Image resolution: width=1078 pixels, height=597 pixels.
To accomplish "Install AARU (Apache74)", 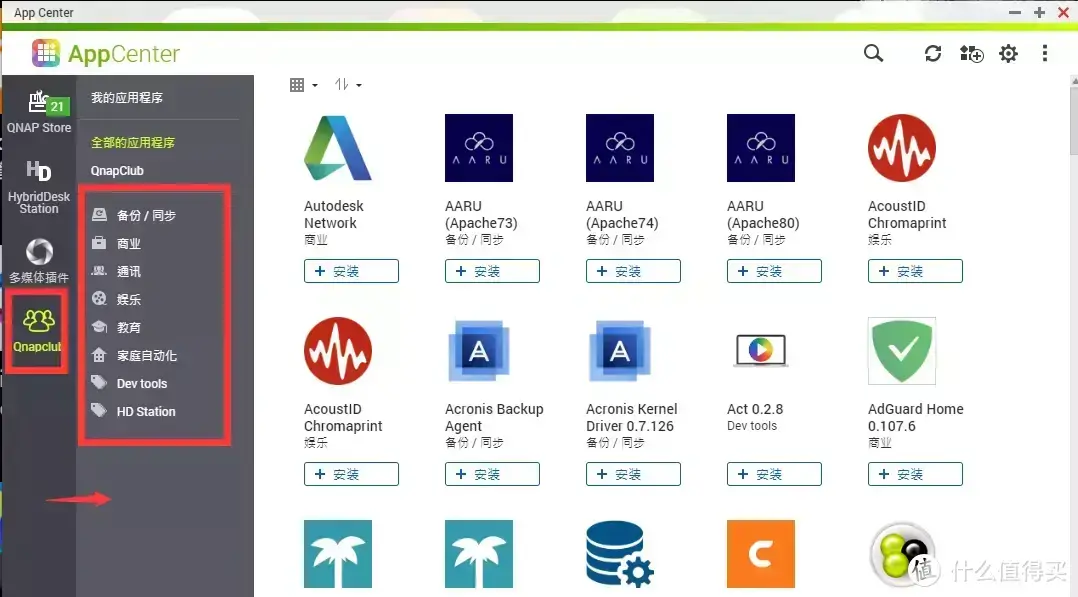I will tap(633, 271).
